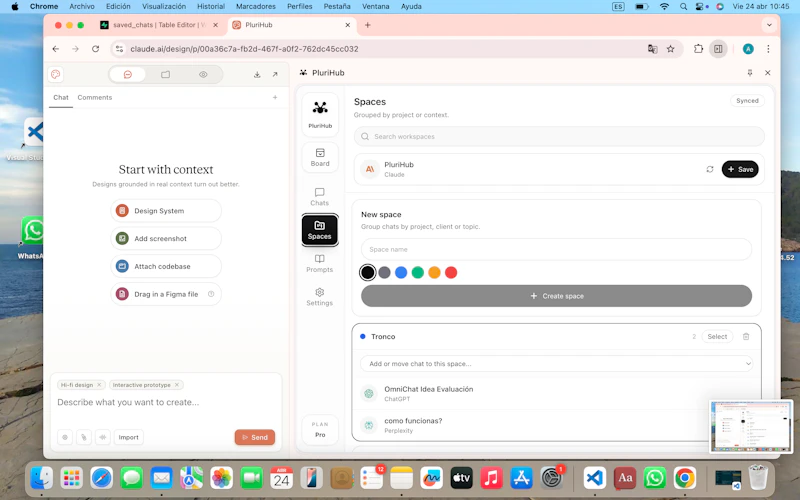This screenshot has height=500, width=800.
Task: Pick the red space color
Action: [451, 272]
